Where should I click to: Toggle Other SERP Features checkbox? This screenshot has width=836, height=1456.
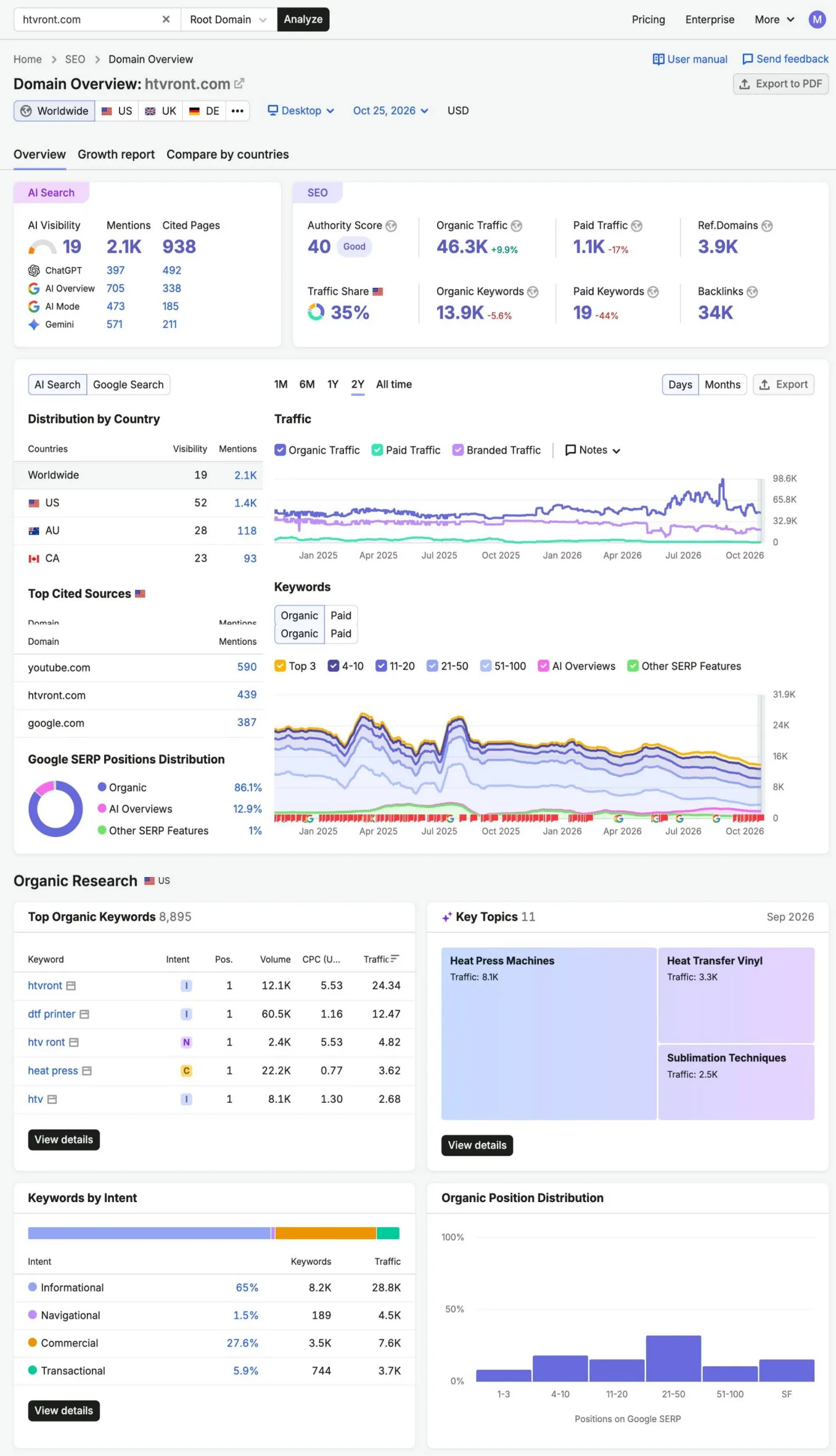point(633,666)
